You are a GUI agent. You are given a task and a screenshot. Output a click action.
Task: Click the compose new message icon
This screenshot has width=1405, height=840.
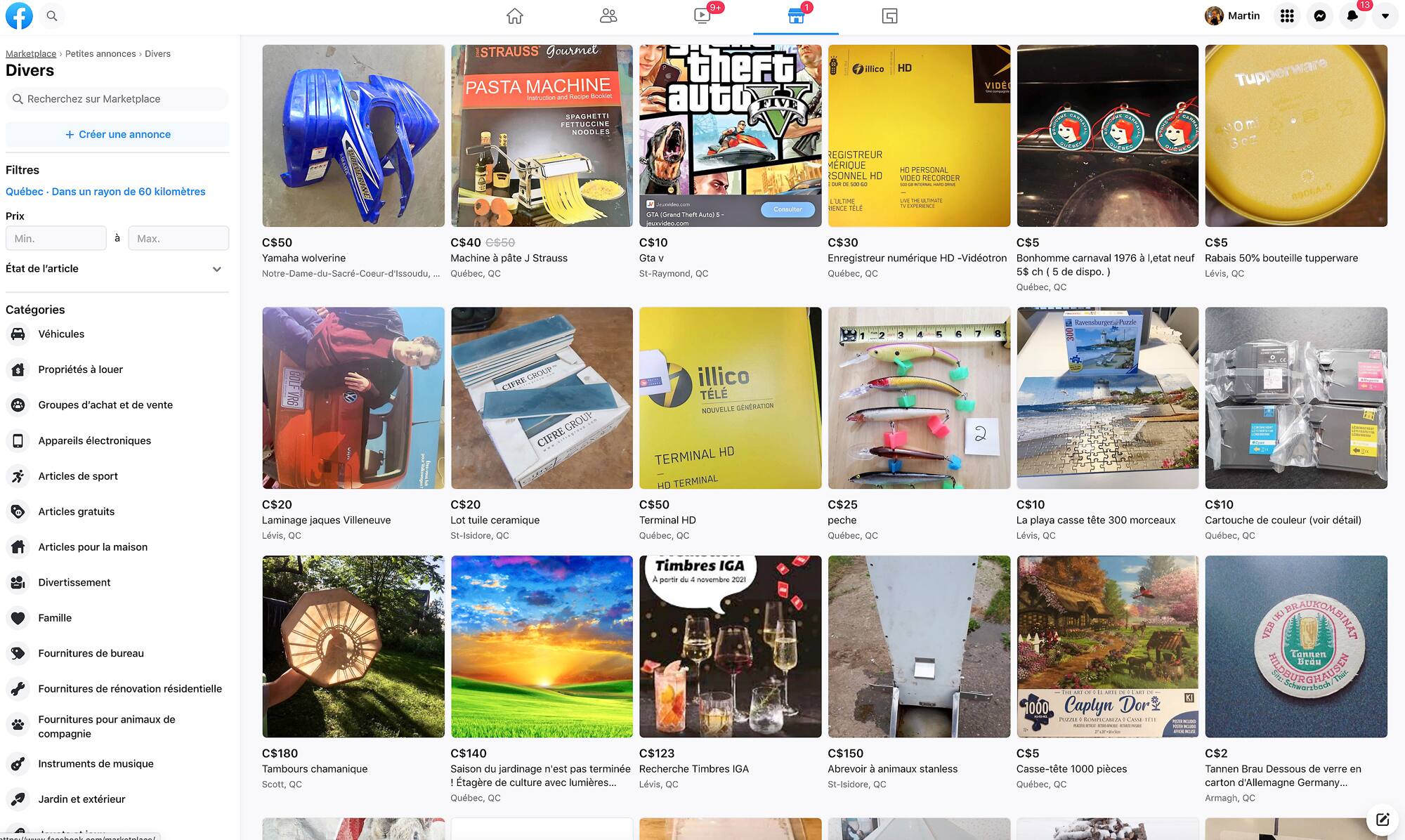[x=1382, y=819]
